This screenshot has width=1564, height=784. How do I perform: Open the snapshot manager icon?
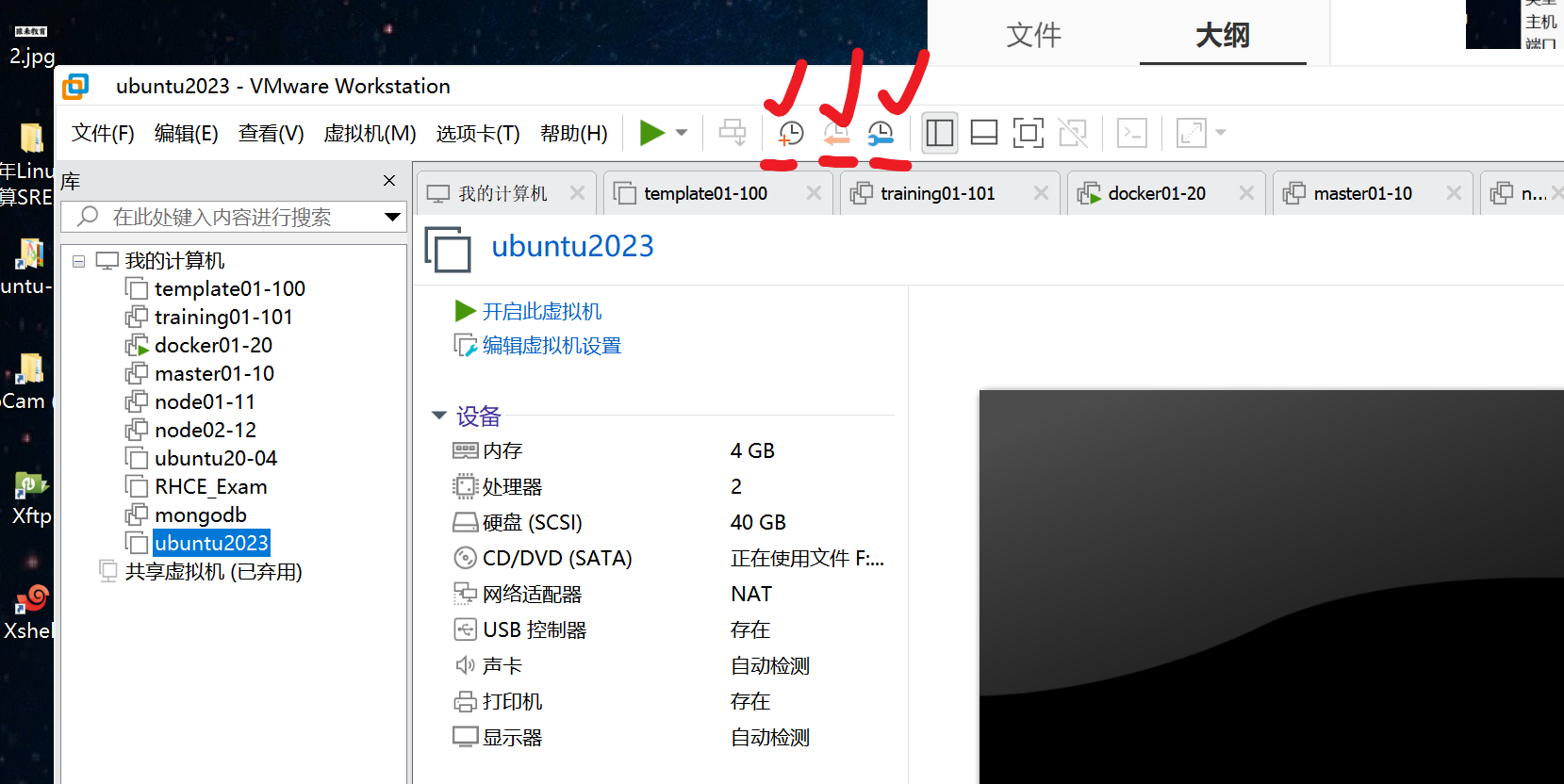(x=881, y=134)
